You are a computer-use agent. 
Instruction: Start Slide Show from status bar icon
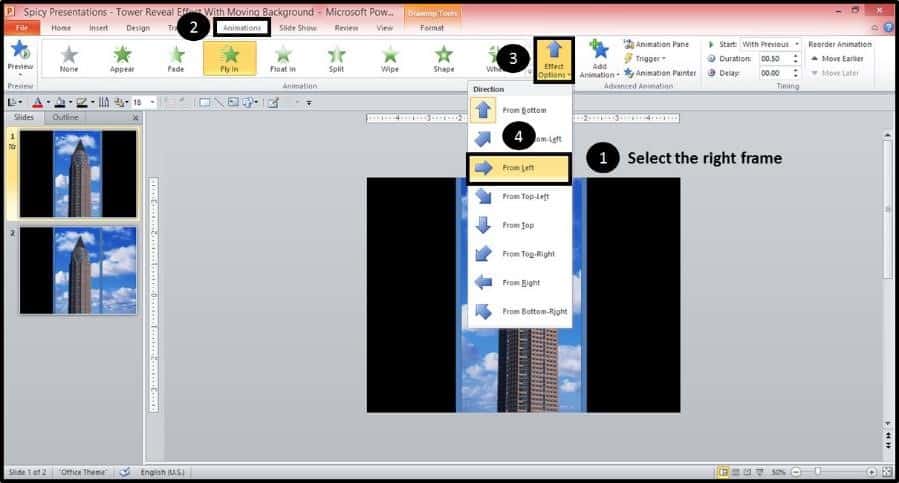[760, 472]
